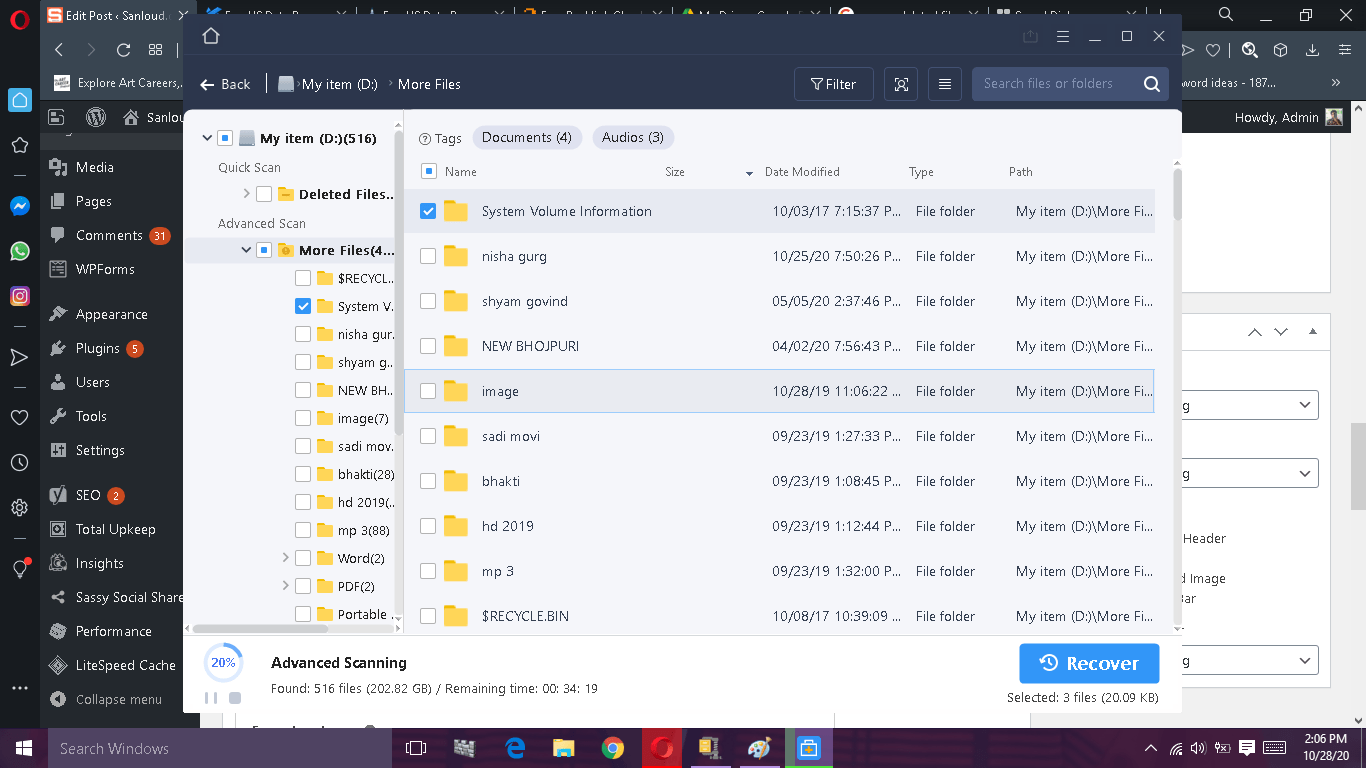Click My item (D:) in the breadcrumb
Screen dimensions: 1366x768
[x=340, y=84]
